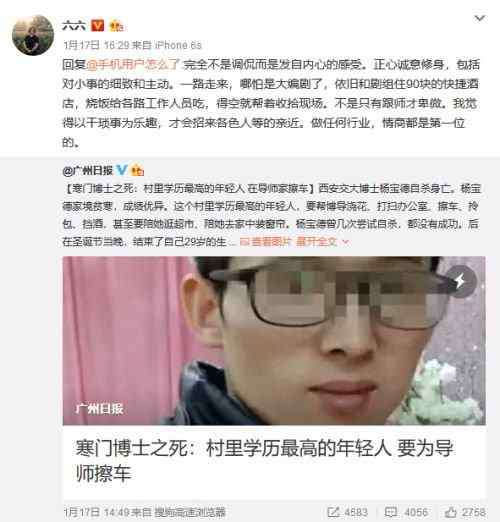
Task: Click the iPhone 6s source link
Action: point(178,45)
